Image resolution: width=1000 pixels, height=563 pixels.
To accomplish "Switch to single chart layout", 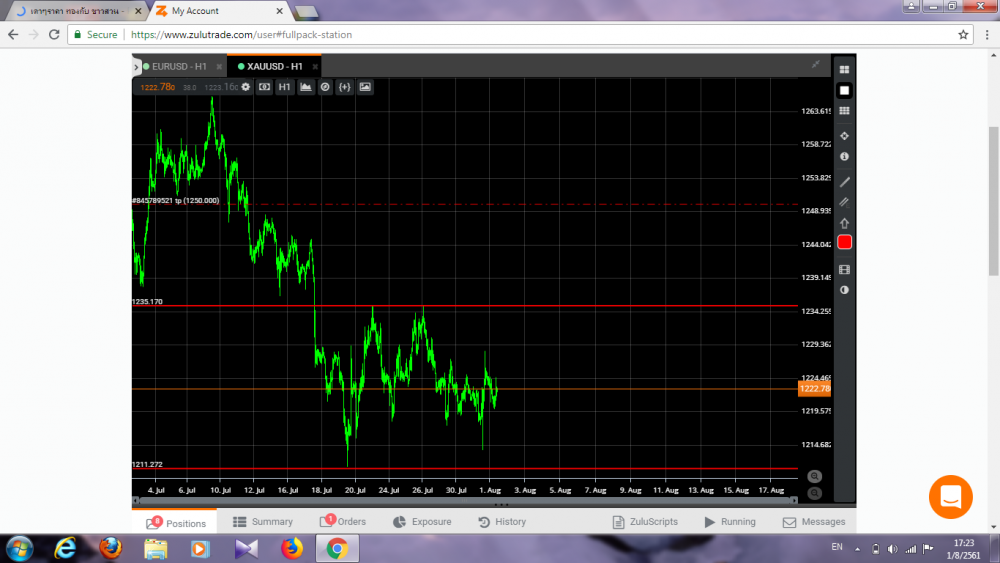I will click(844, 90).
